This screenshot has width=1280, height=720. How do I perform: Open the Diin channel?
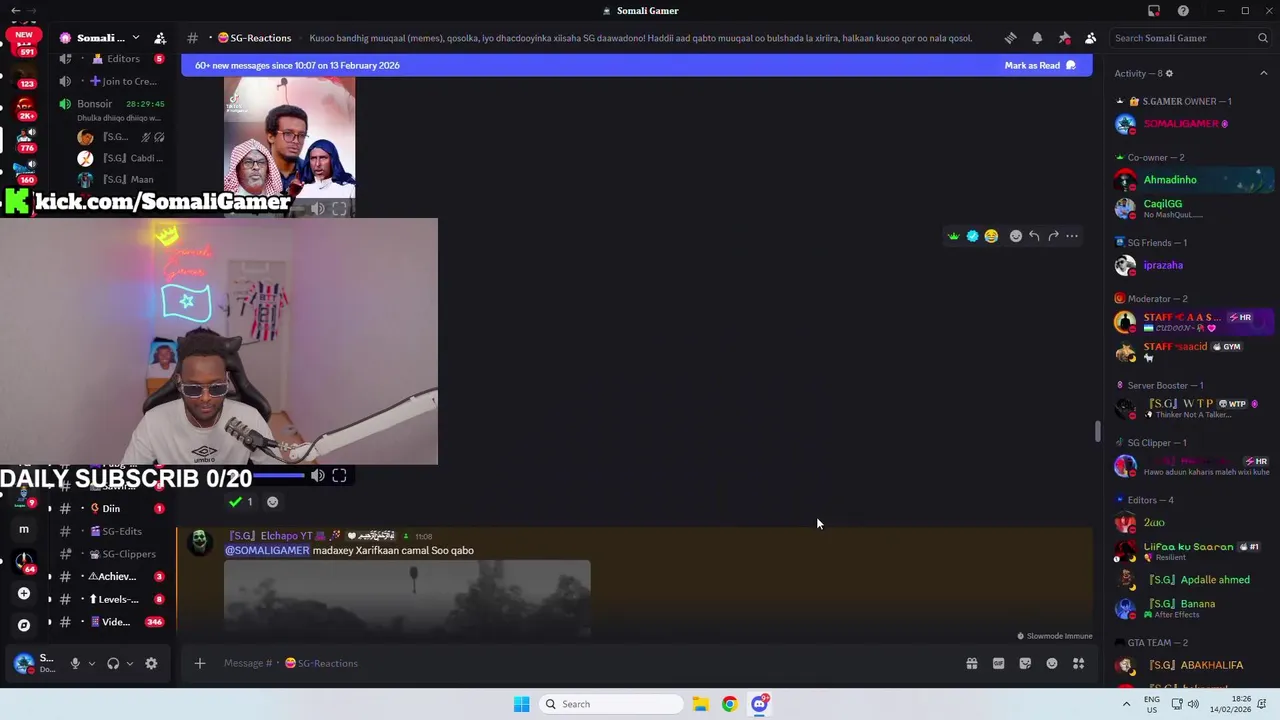(110, 508)
